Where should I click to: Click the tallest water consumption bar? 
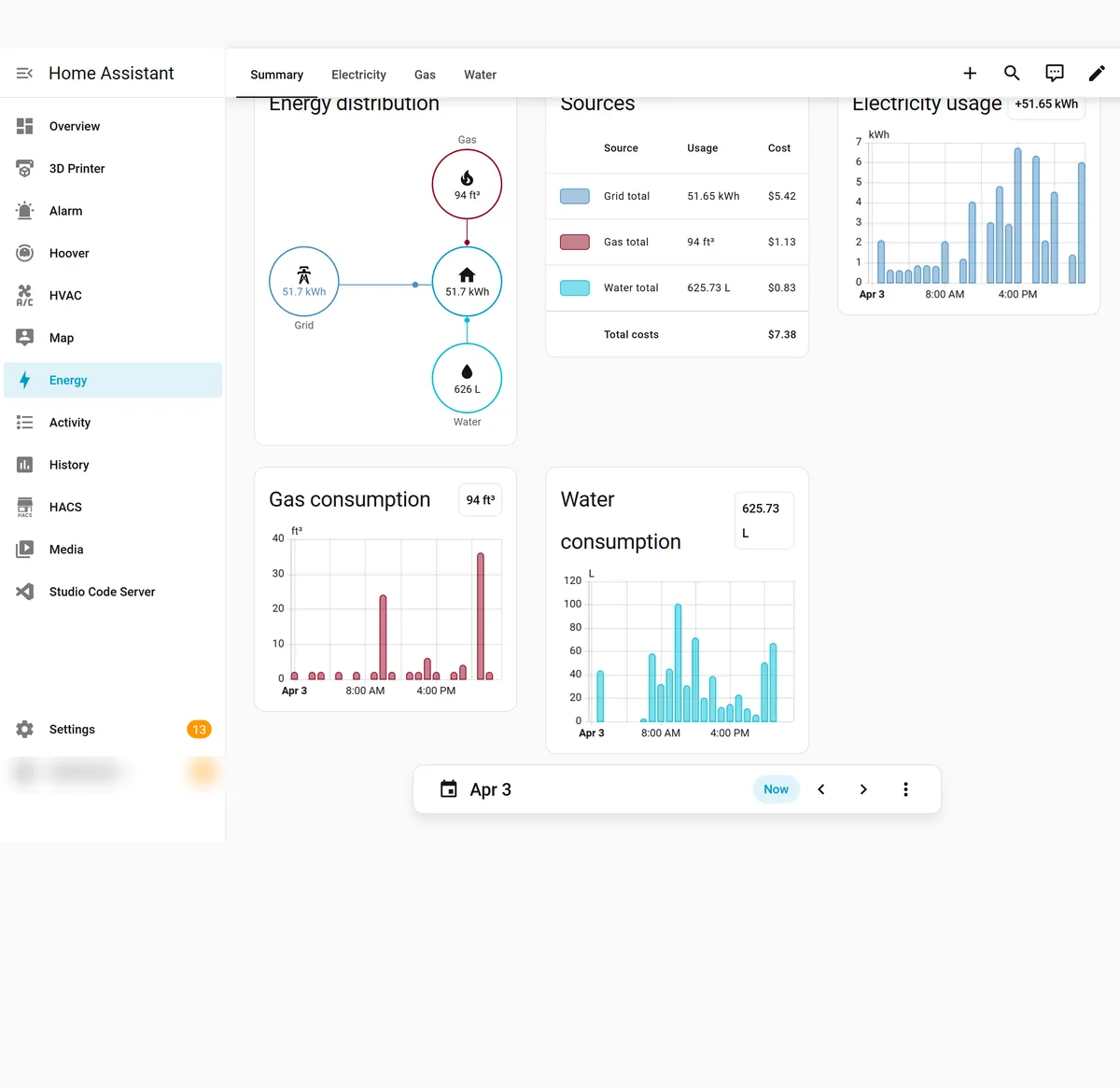(678, 663)
